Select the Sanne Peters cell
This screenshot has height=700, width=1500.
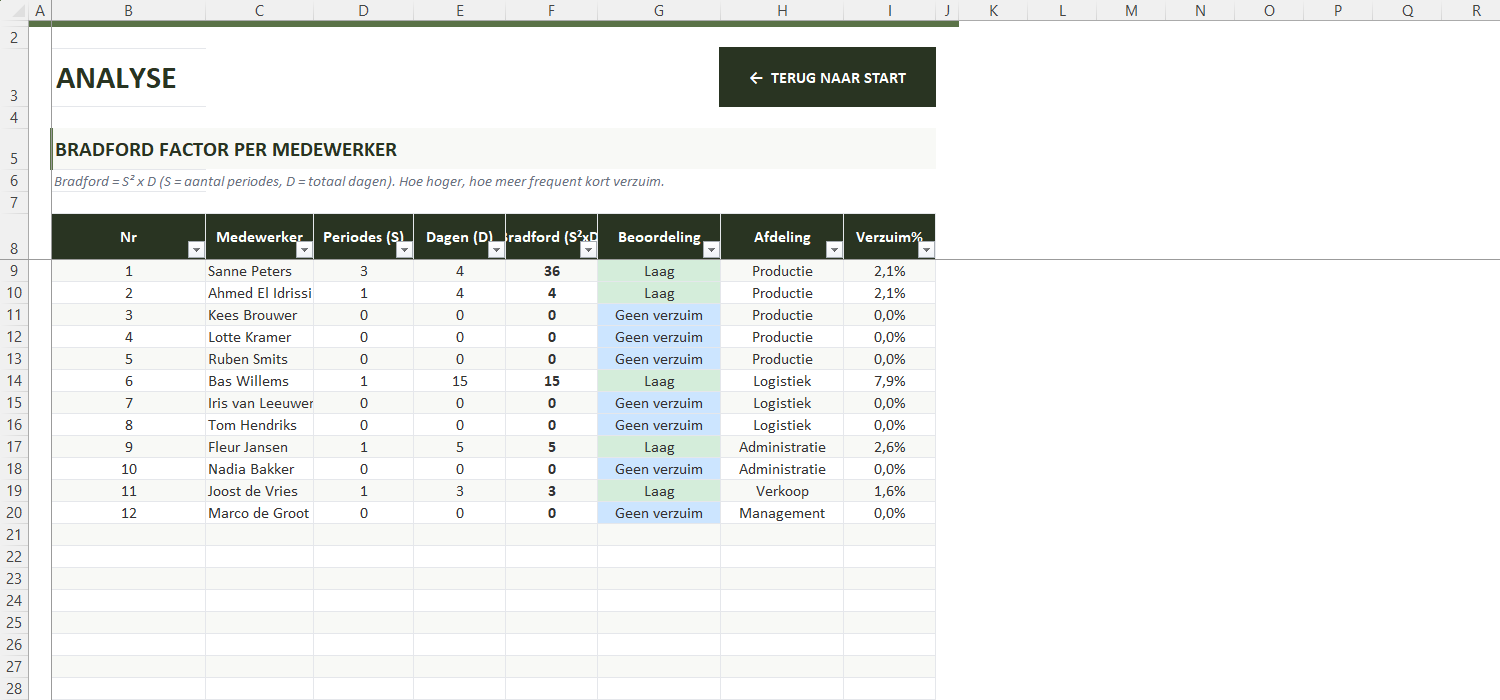259,271
